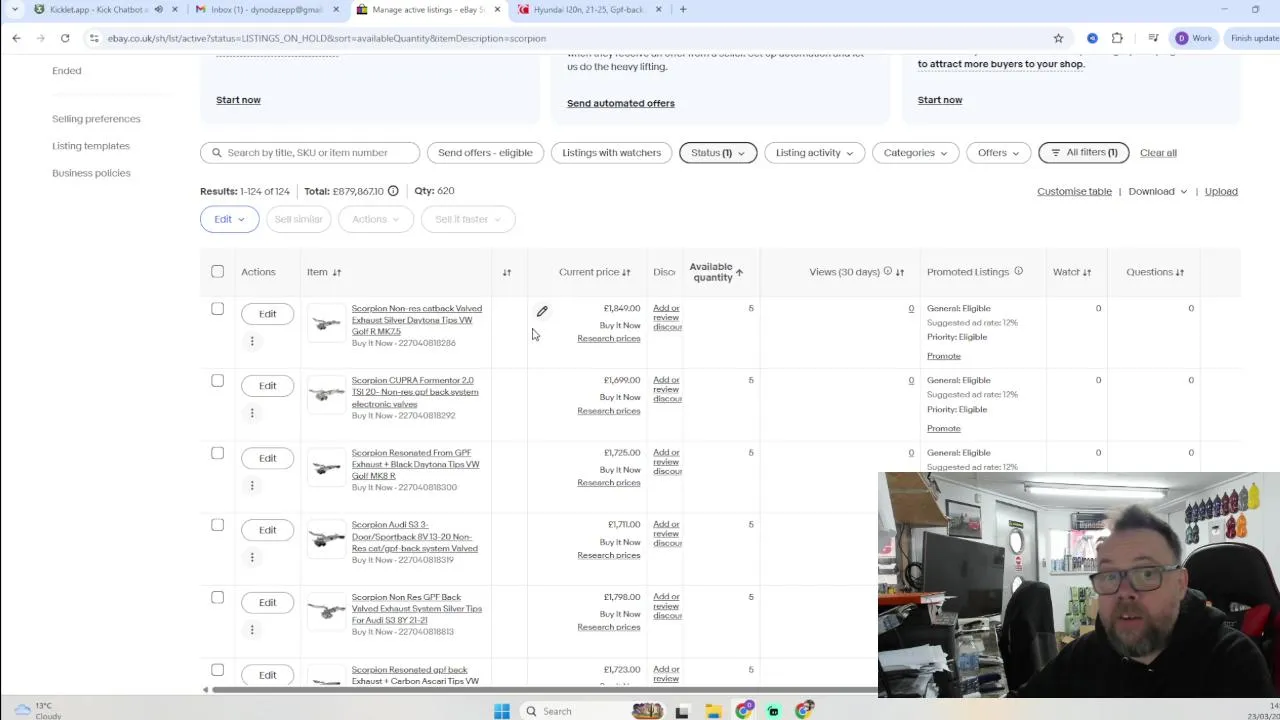Expand the Categories filter
The height and width of the screenshot is (720, 1280).
coord(915,153)
